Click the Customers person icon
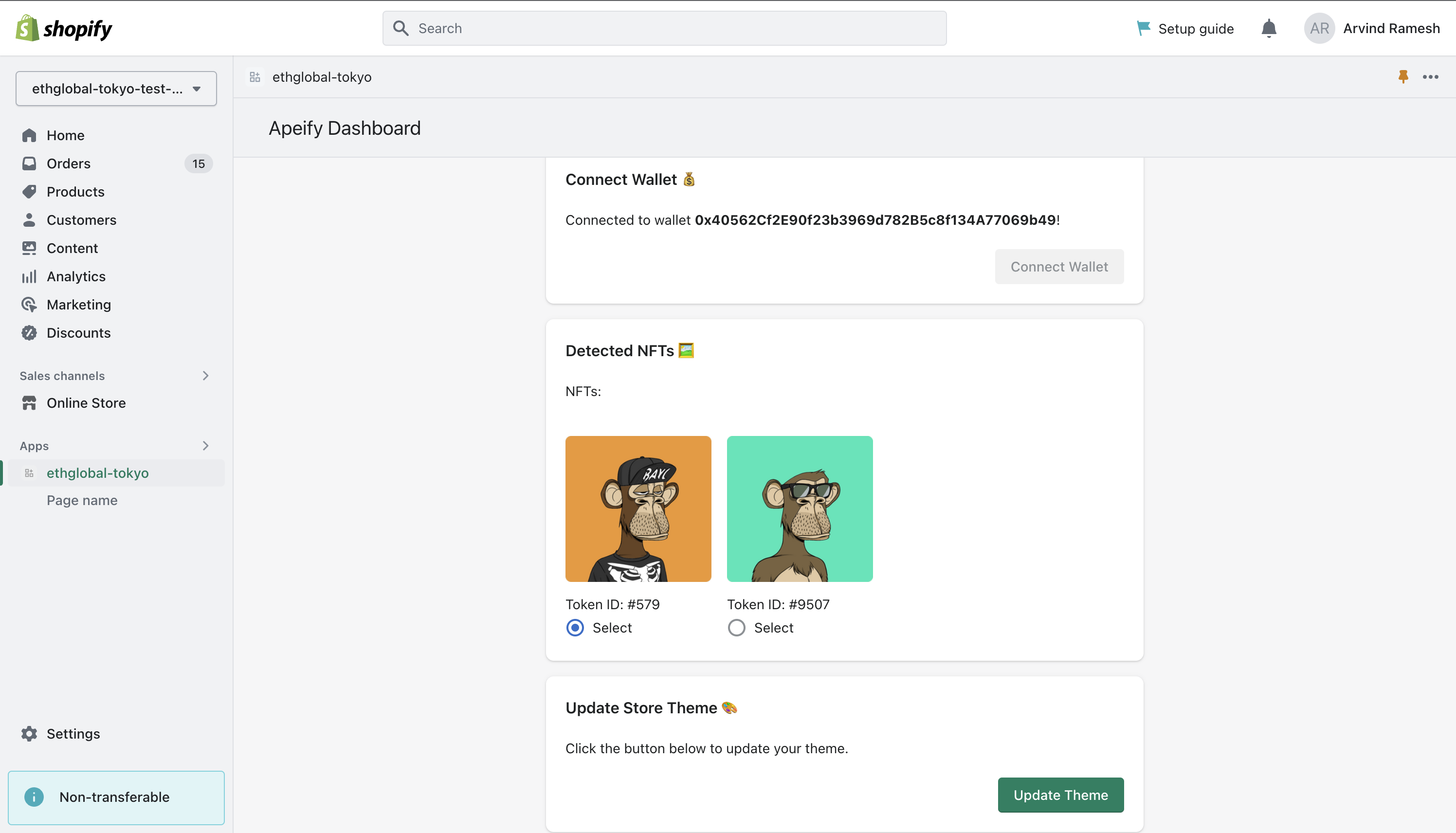Viewport: 1456px width, 833px height. click(29, 220)
